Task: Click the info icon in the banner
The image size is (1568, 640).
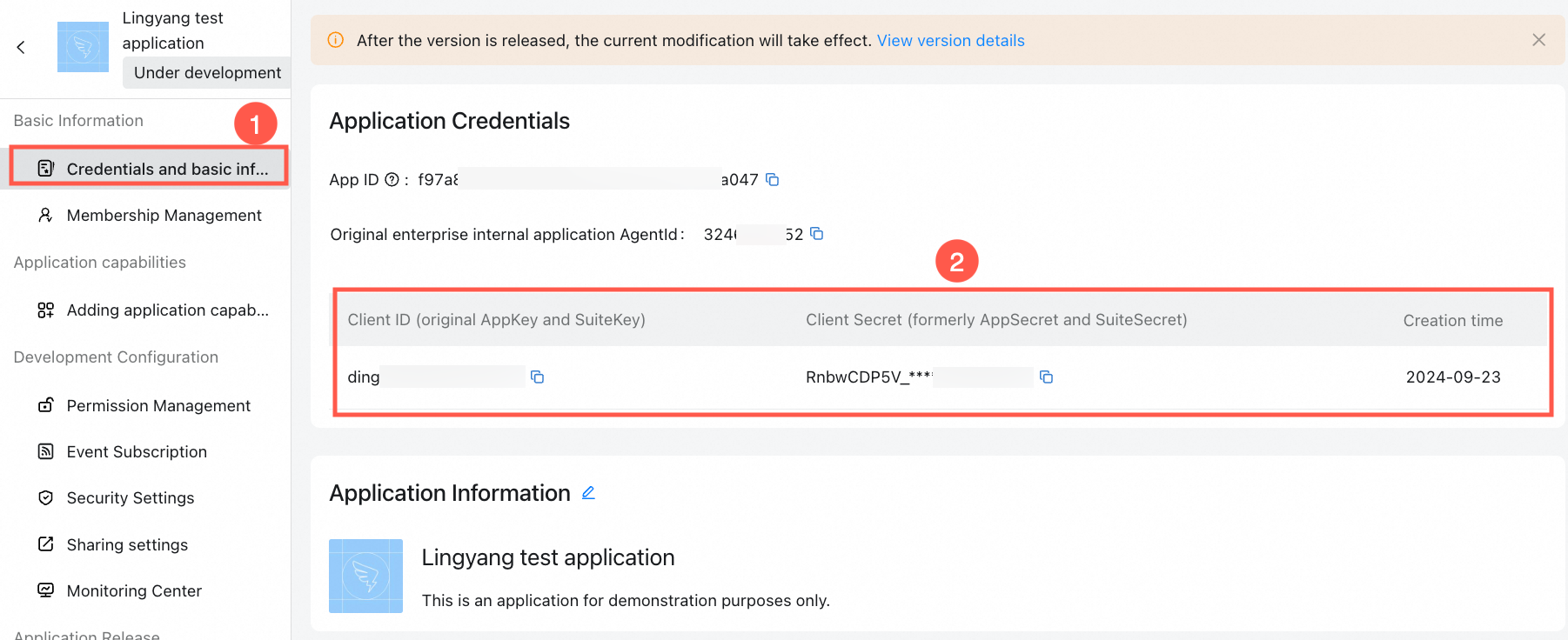Action: click(x=335, y=40)
